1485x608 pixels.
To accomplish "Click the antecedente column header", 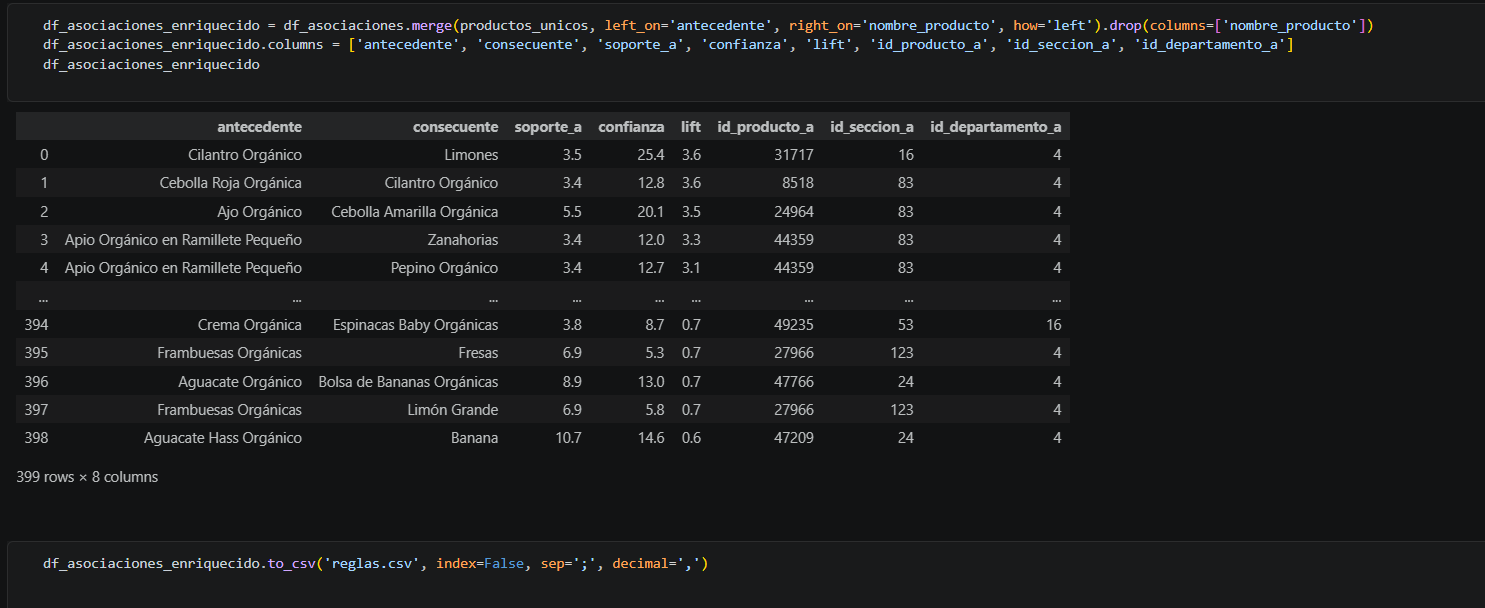I will click(259, 126).
